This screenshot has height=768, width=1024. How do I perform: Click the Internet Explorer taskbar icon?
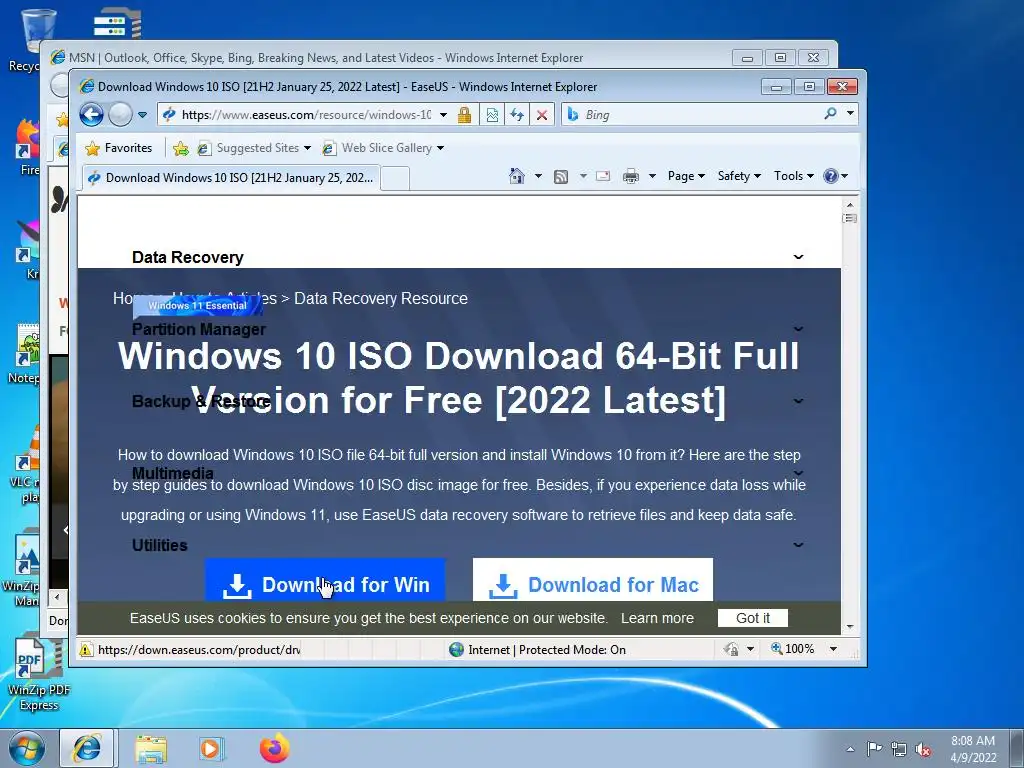[x=88, y=748]
